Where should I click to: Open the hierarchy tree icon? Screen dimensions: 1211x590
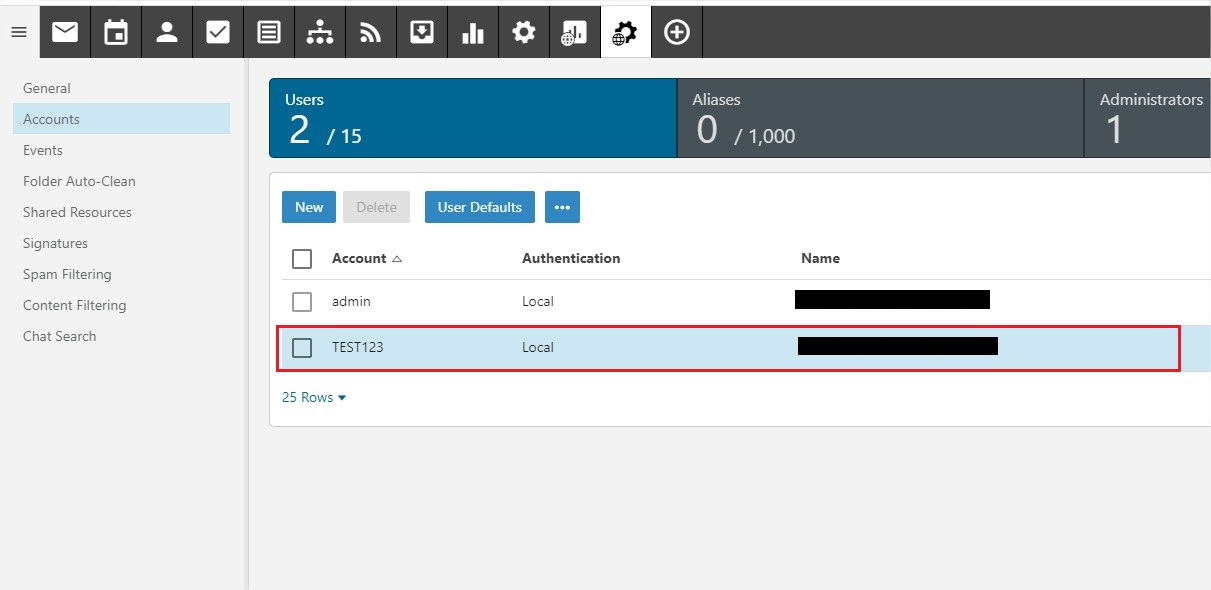tap(320, 32)
